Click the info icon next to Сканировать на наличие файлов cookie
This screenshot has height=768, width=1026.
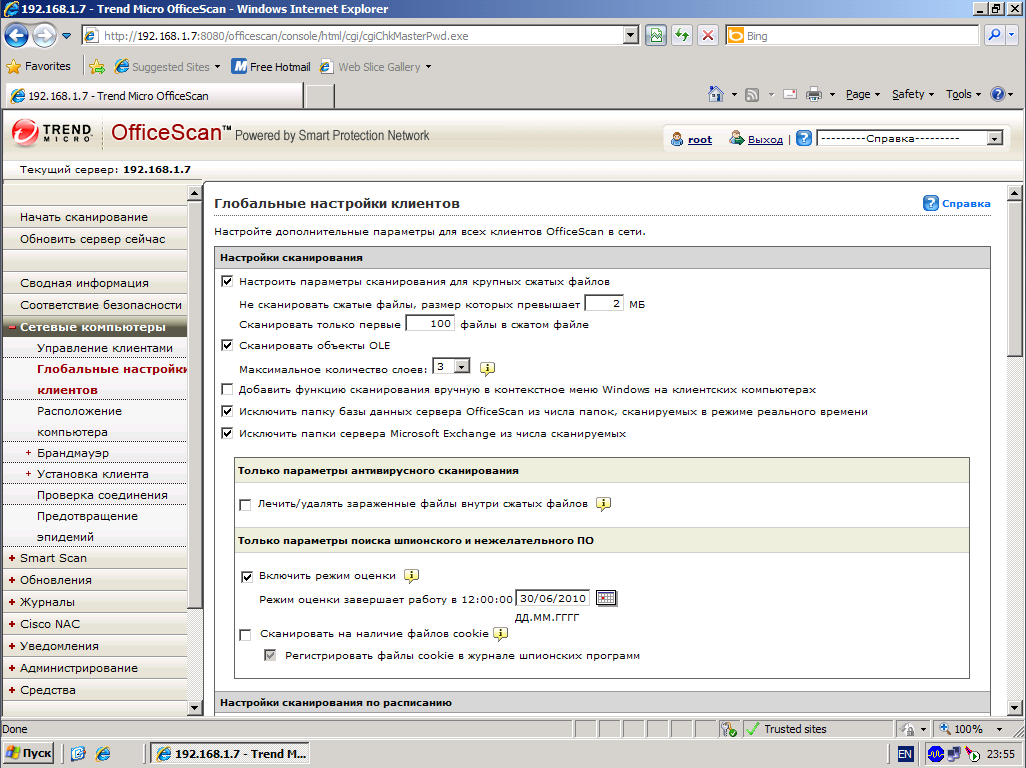click(501, 633)
